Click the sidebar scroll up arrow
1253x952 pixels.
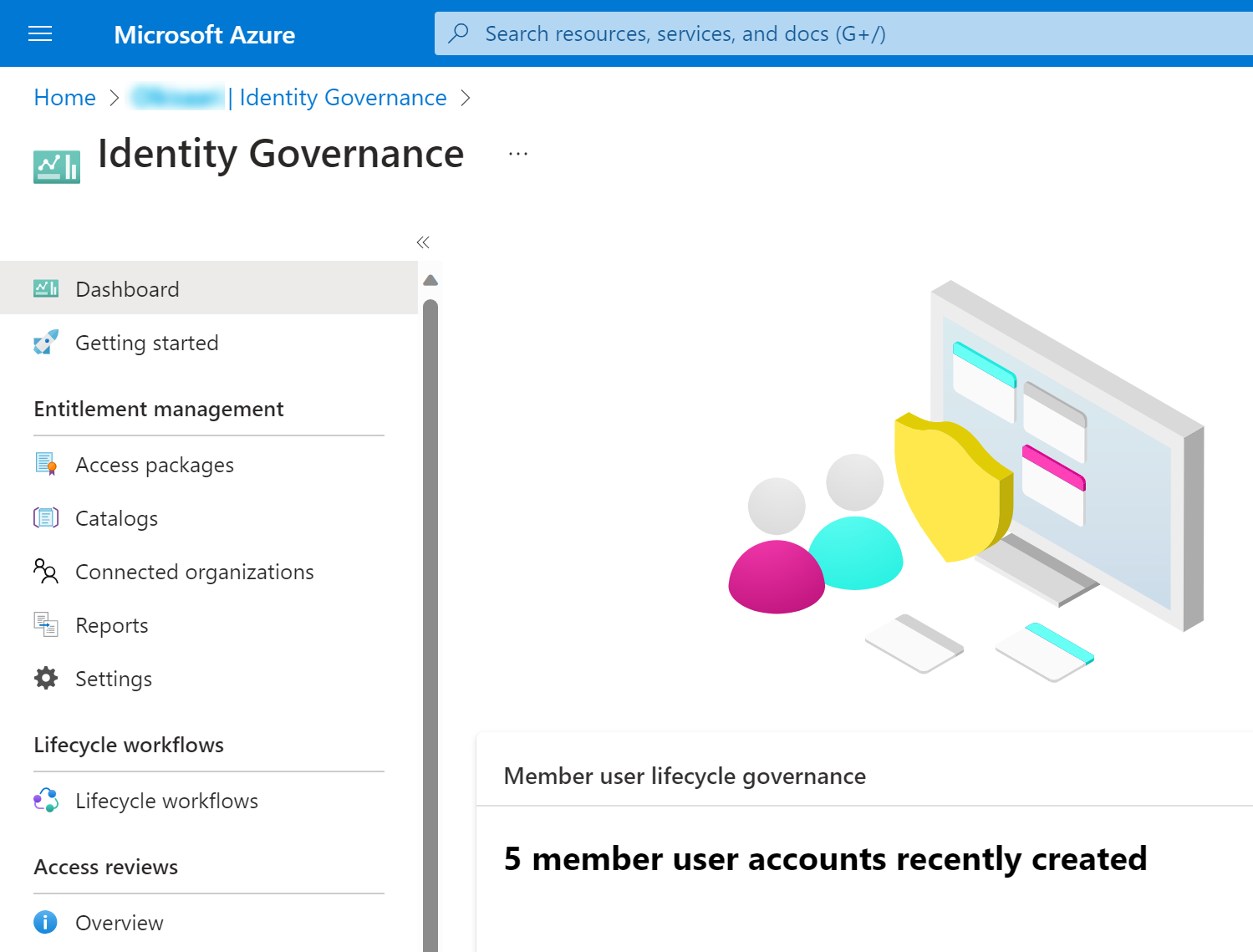[430, 280]
